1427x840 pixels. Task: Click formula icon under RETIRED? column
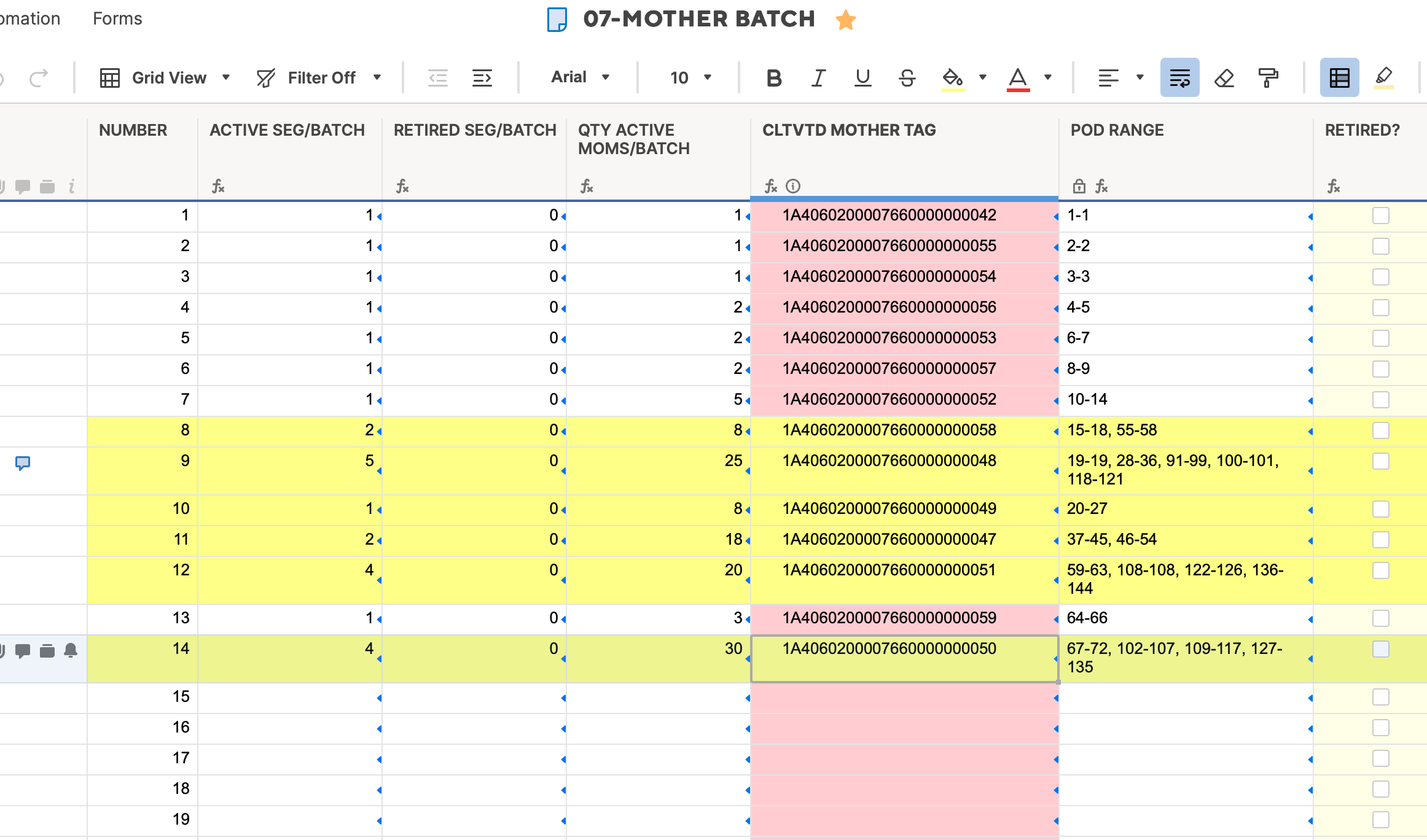[x=1334, y=186]
